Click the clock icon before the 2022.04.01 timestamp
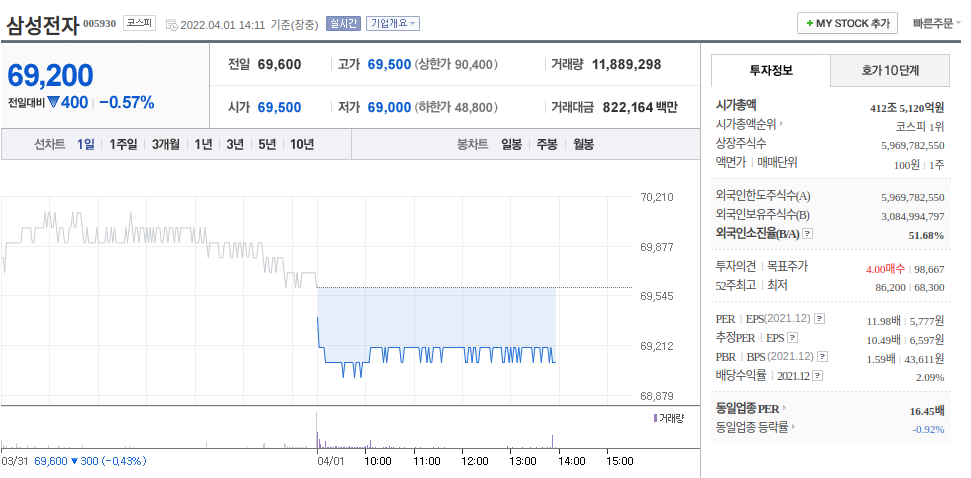971x478 pixels. click(172, 25)
